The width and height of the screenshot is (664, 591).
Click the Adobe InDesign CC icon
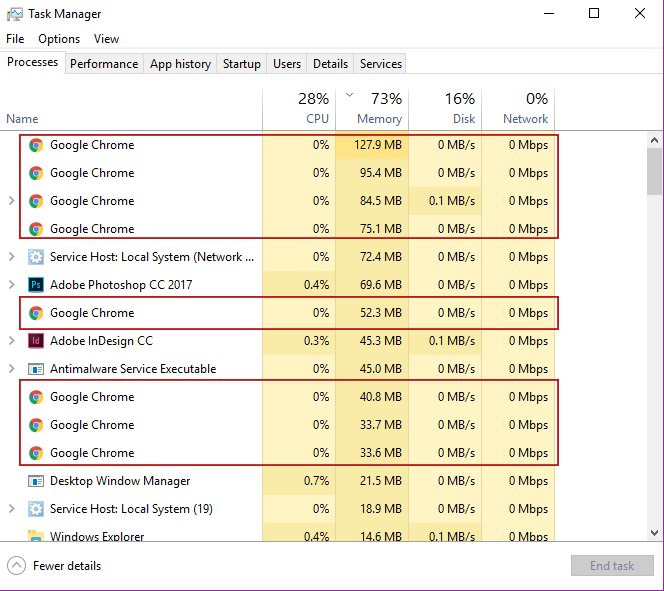(x=36, y=341)
